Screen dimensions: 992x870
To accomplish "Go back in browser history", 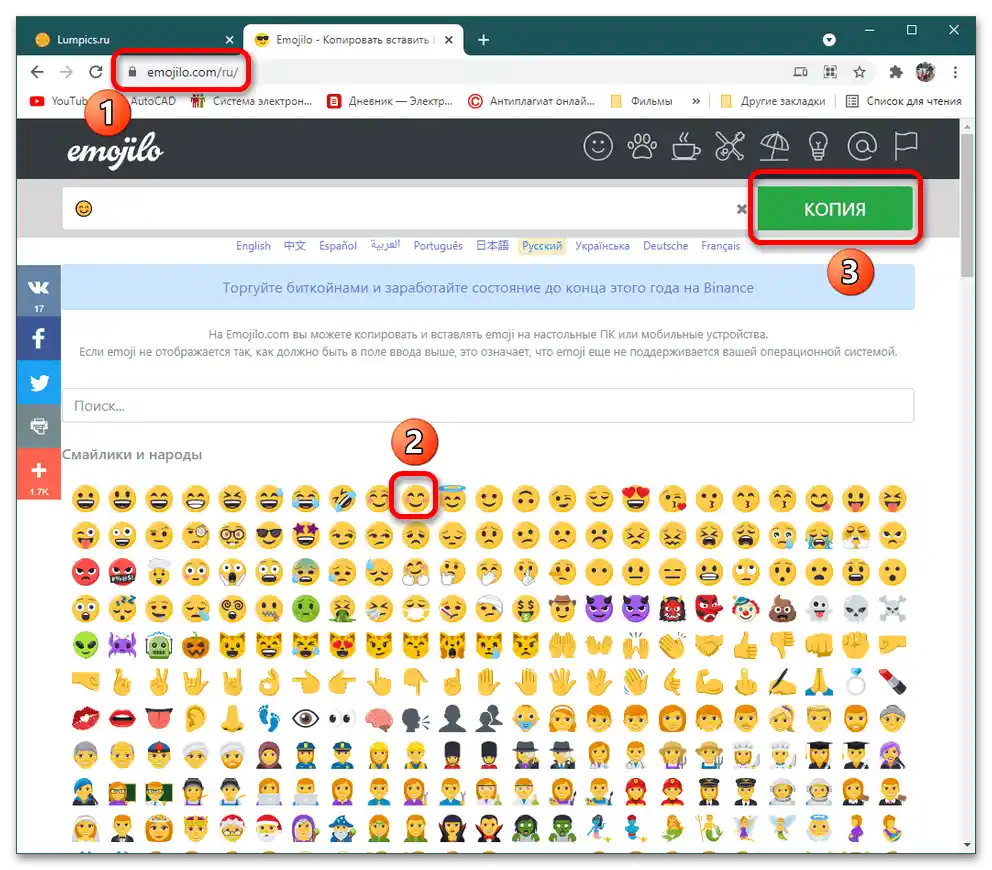I will point(37,72).
